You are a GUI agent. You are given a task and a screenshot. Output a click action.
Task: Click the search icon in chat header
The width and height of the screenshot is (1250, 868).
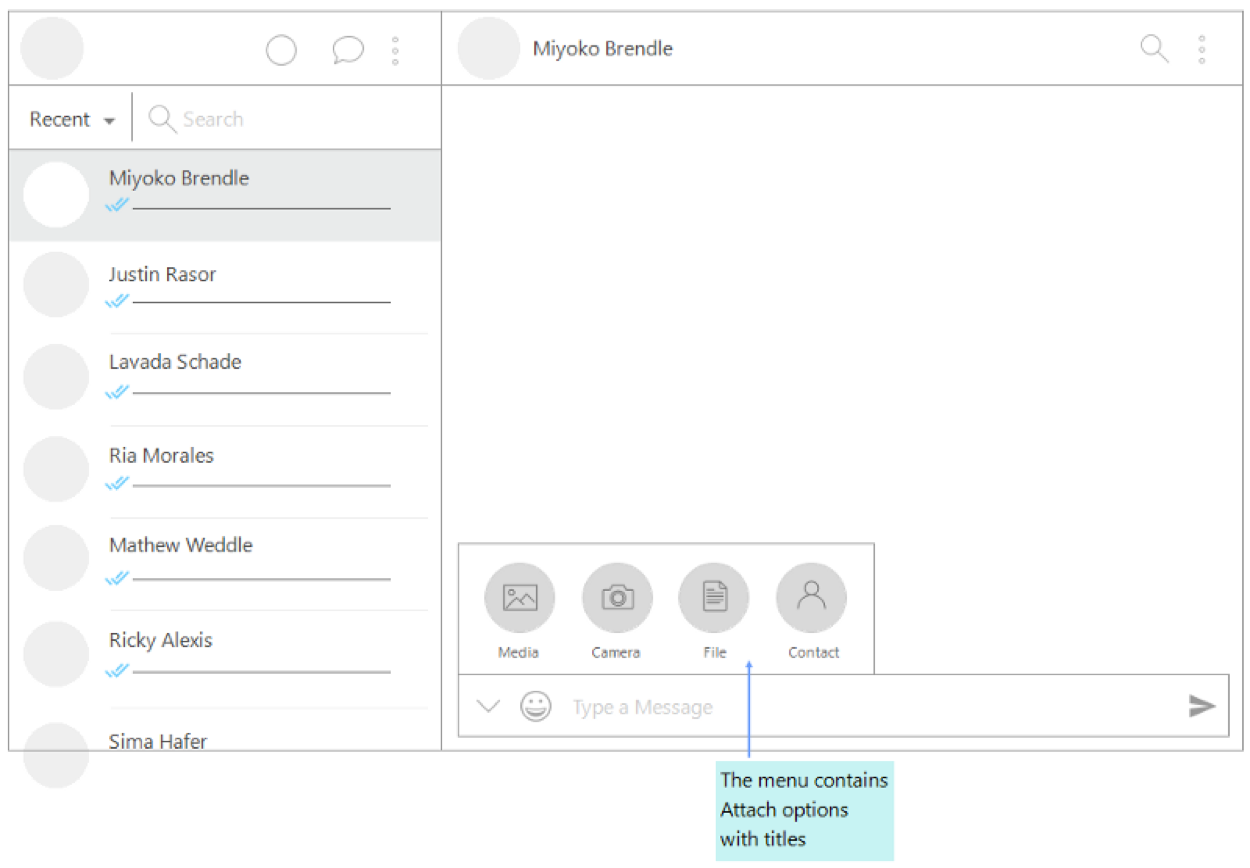click(1154, 49)
